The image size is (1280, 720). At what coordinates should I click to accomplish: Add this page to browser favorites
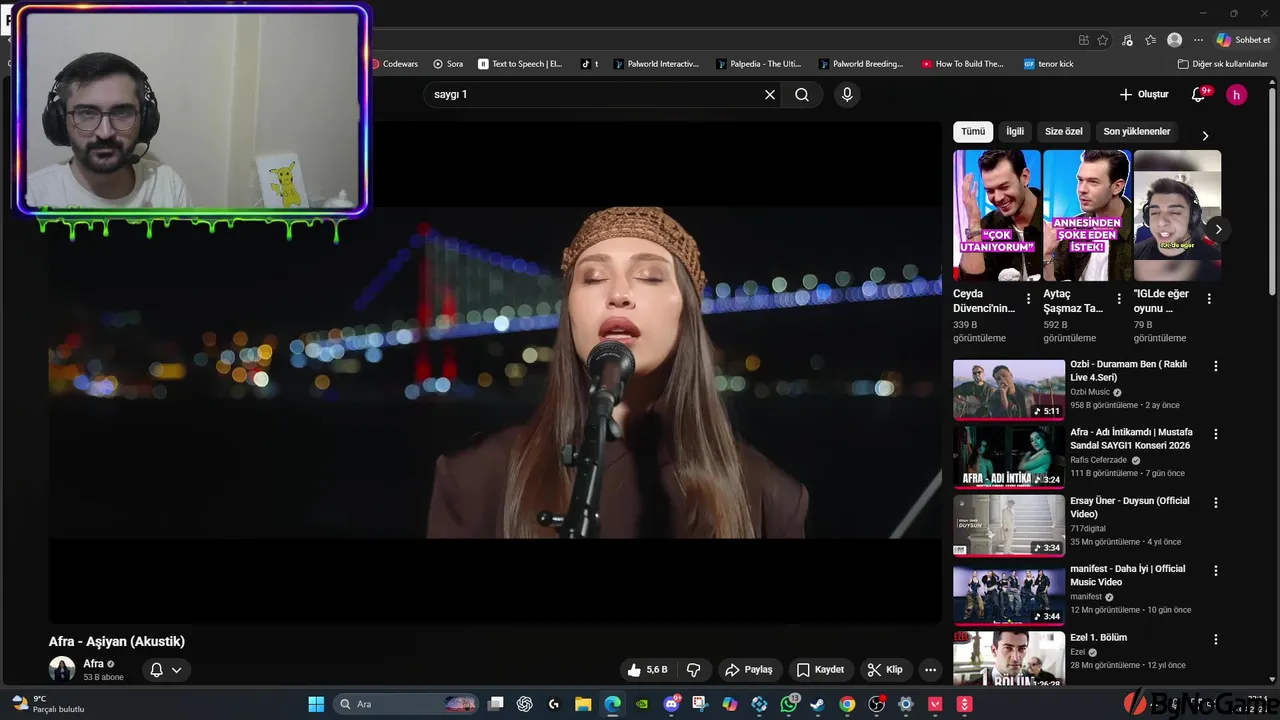click(x=1103, y=40)
